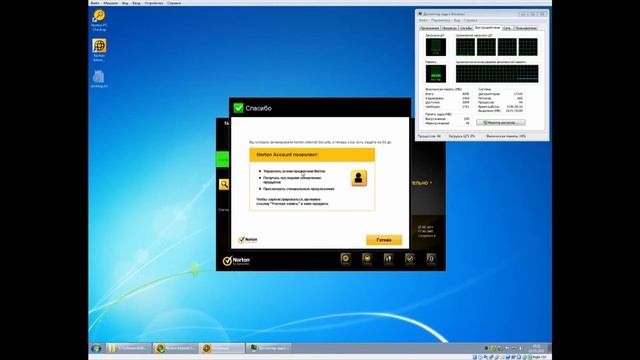Click the 'Спасибо' dialog title text
The width and height of the screenshot is (640, 360).
click(x=258, y=108)
